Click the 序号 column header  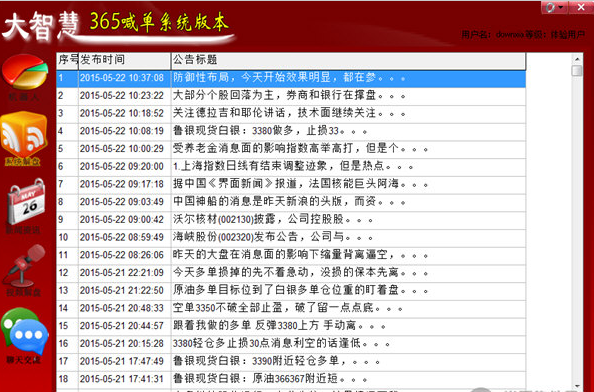pos(67,60)
